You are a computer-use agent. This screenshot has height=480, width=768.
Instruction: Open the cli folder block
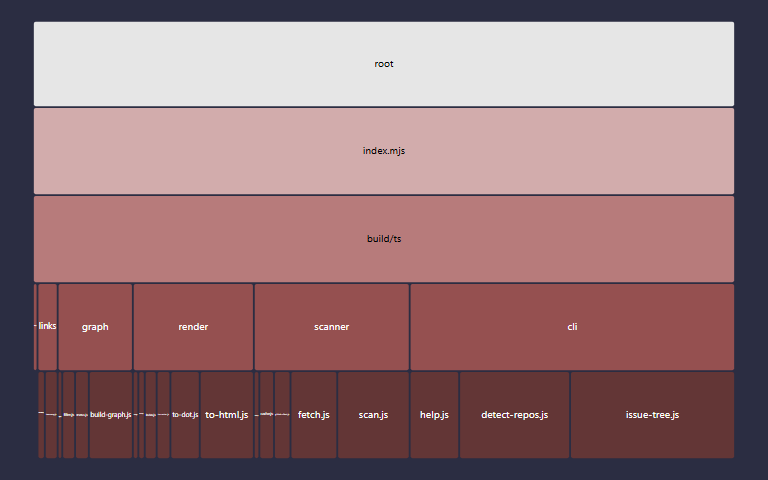(572, 327)
